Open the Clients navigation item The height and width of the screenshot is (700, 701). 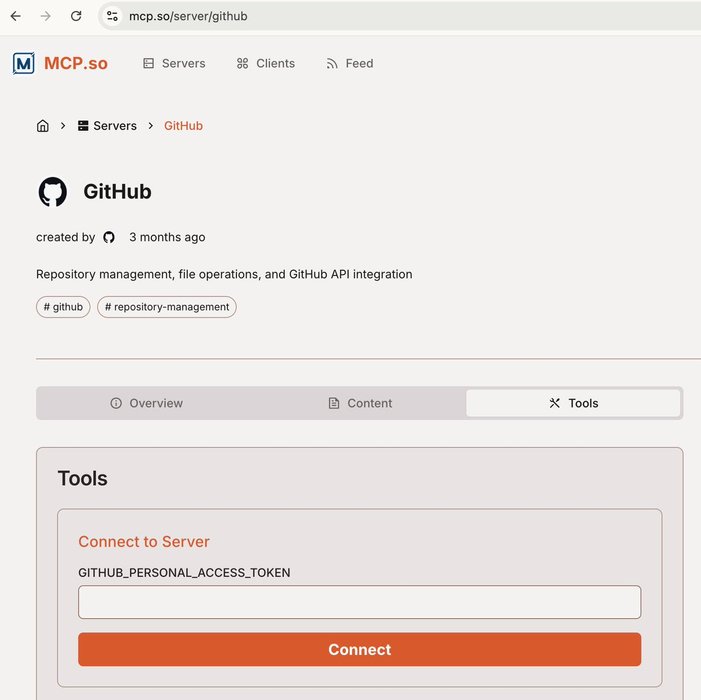[265, 63]
